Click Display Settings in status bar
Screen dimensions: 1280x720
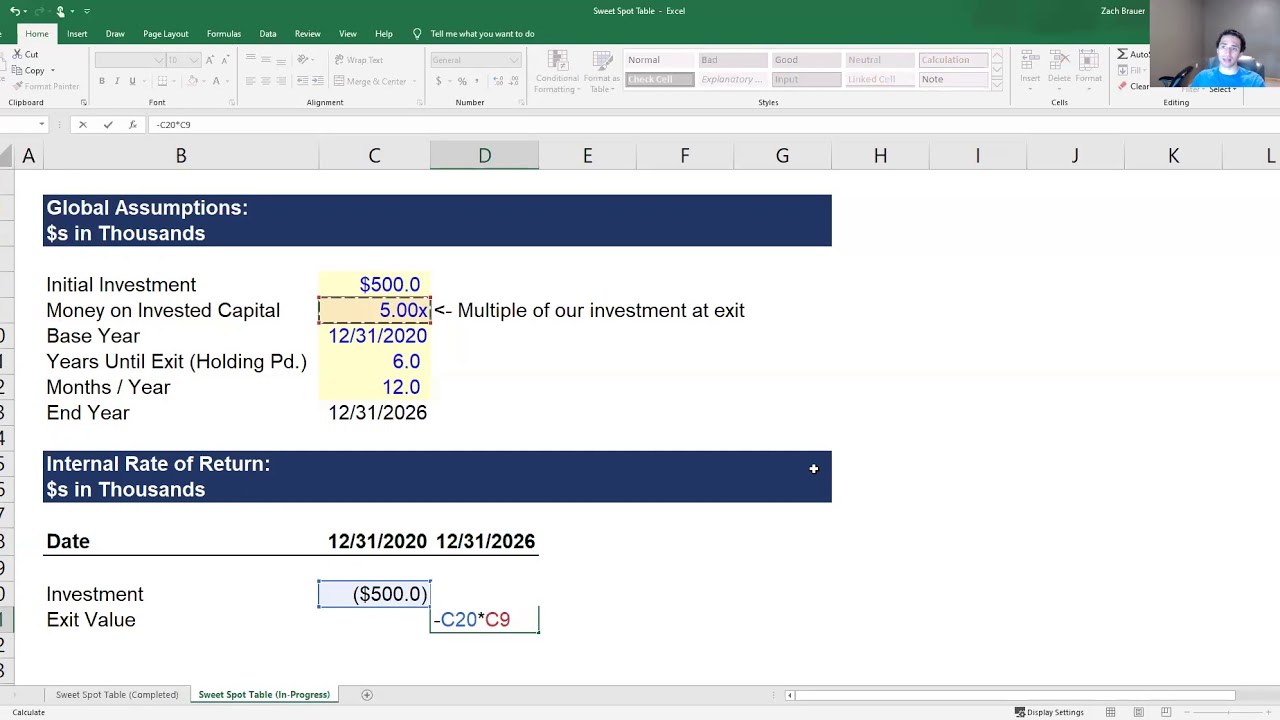click(x=1049, y=712)
